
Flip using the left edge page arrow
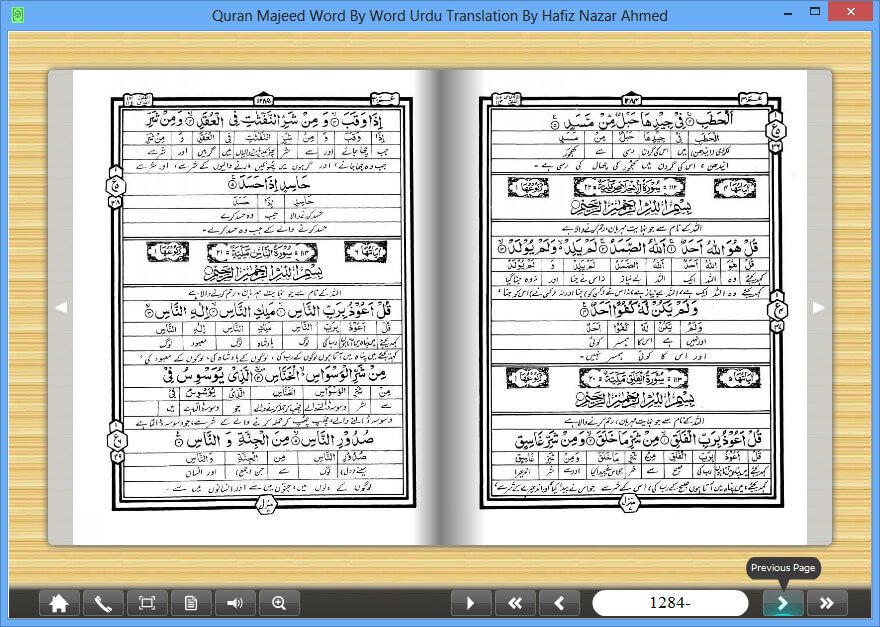point(61,307)
